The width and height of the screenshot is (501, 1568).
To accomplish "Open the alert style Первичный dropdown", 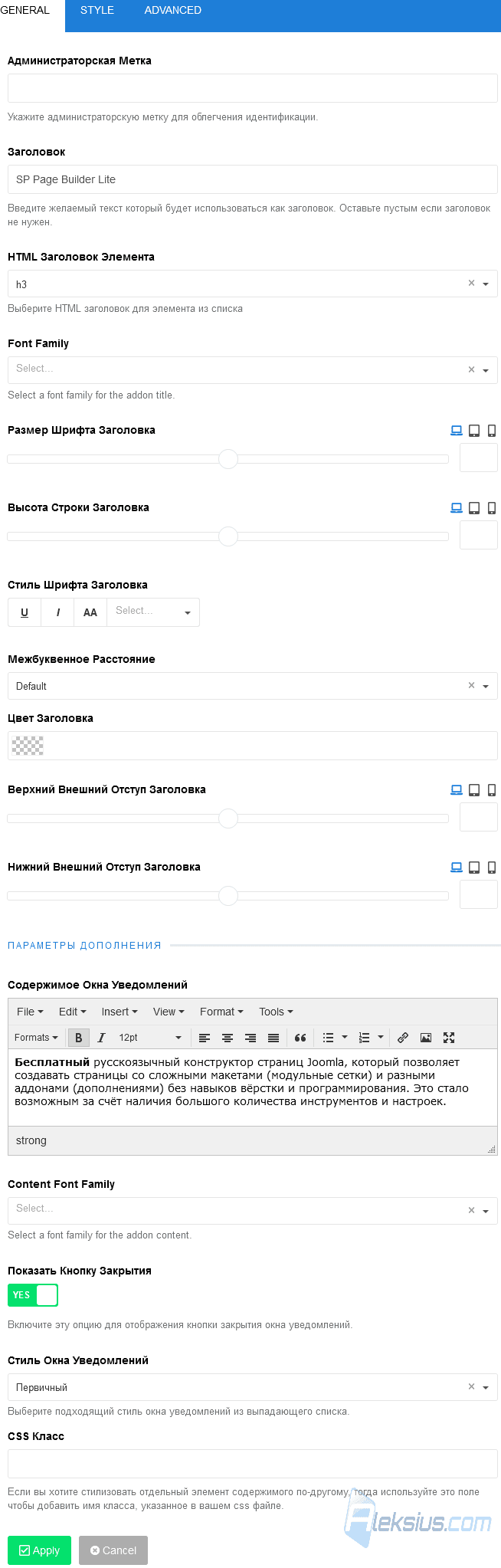I will [253, 1387].
